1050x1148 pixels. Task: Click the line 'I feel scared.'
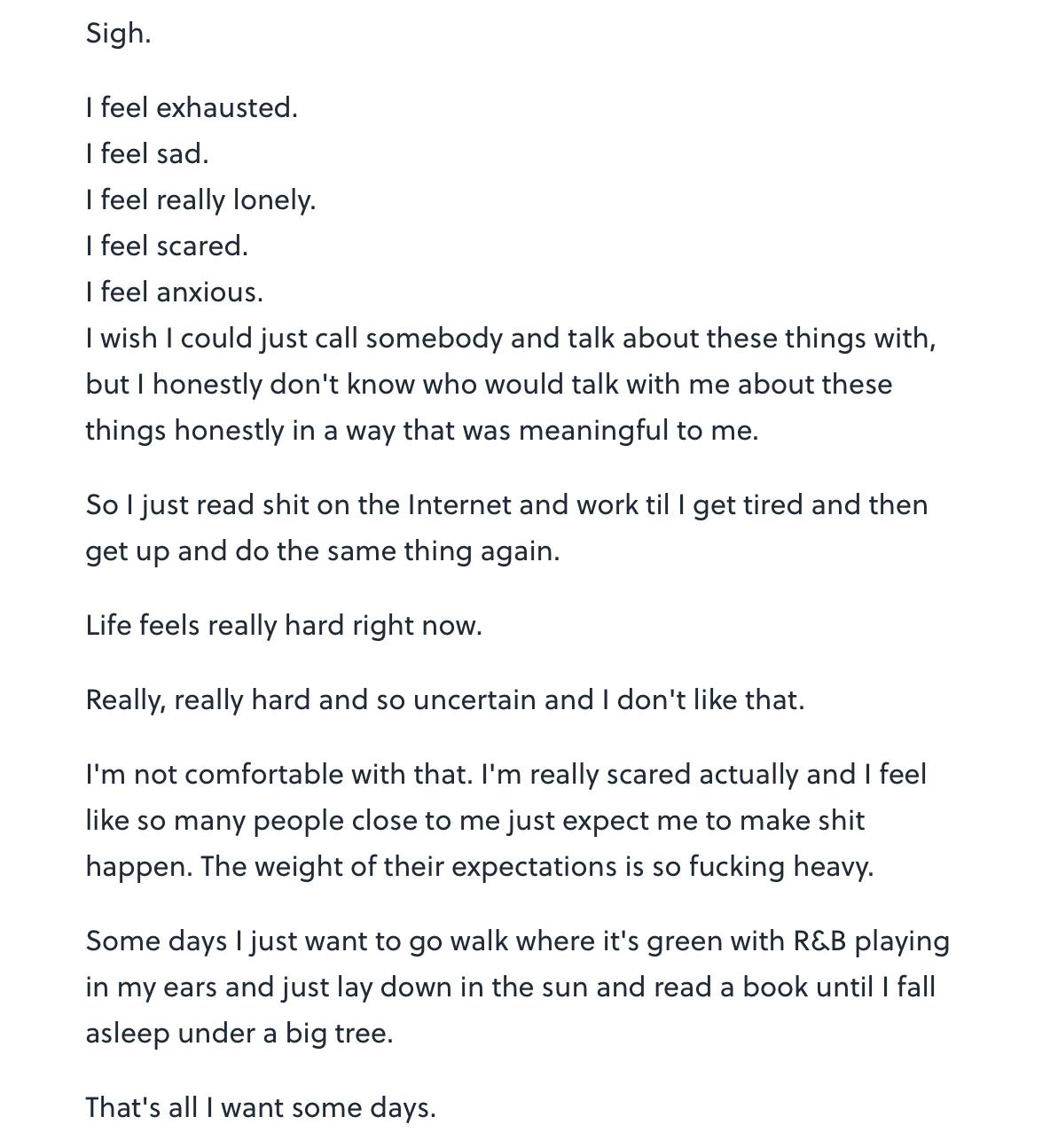click(167, 246)
